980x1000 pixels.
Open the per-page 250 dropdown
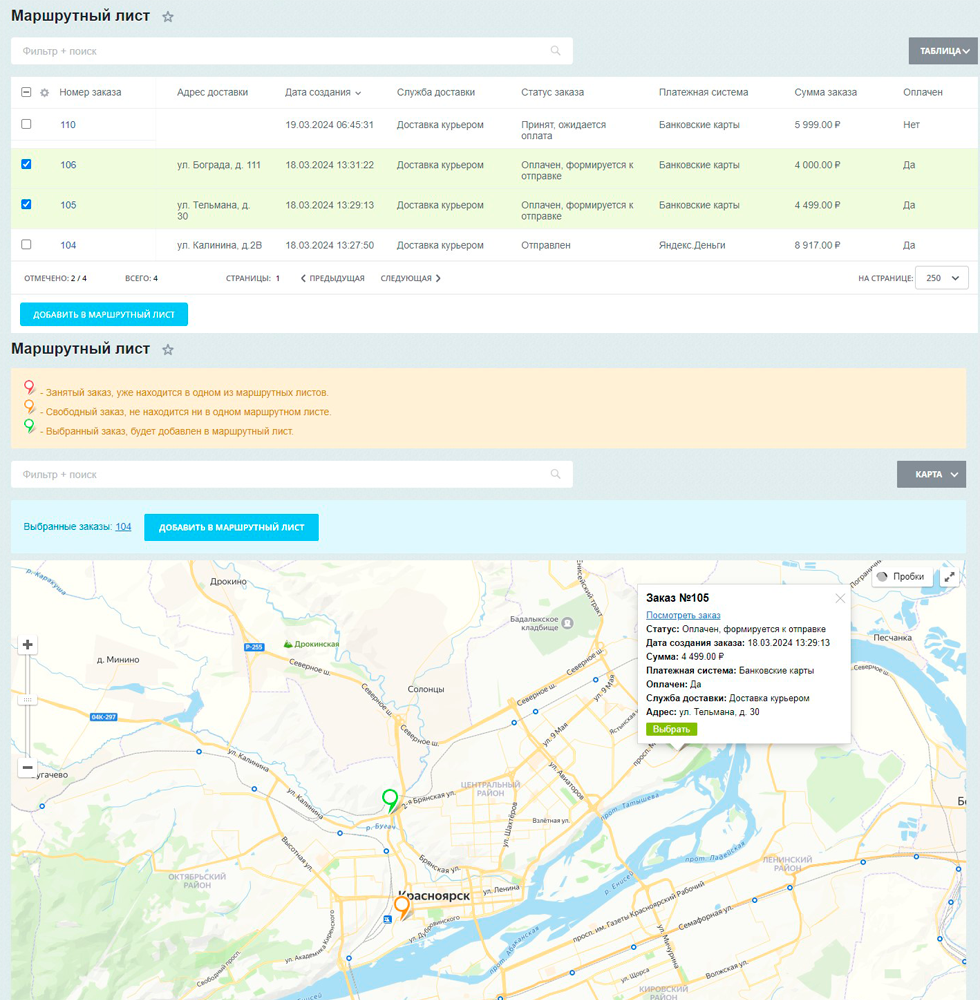click(x=942, y=278)
